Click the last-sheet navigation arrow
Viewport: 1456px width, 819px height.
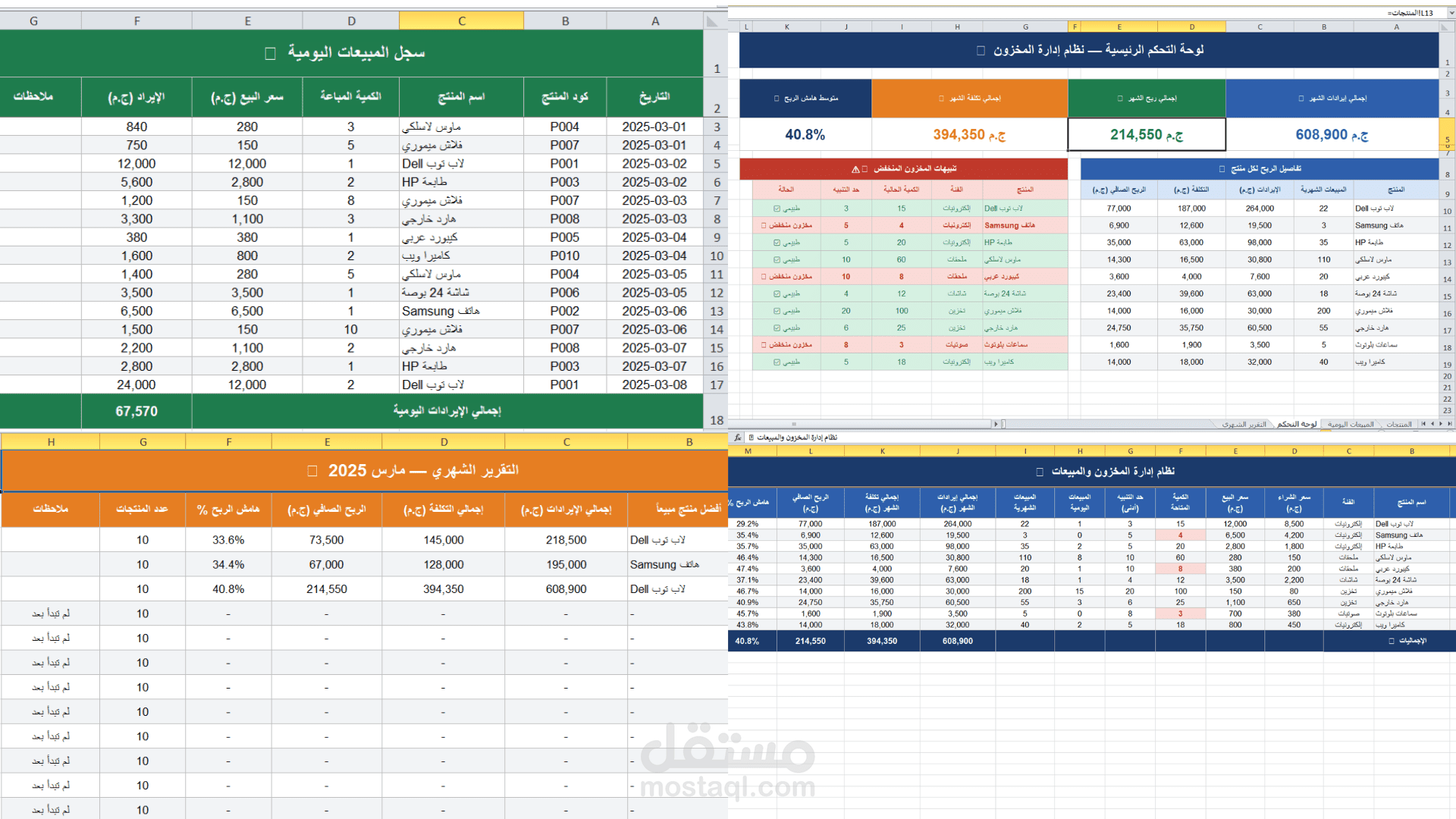point(1423,425)
